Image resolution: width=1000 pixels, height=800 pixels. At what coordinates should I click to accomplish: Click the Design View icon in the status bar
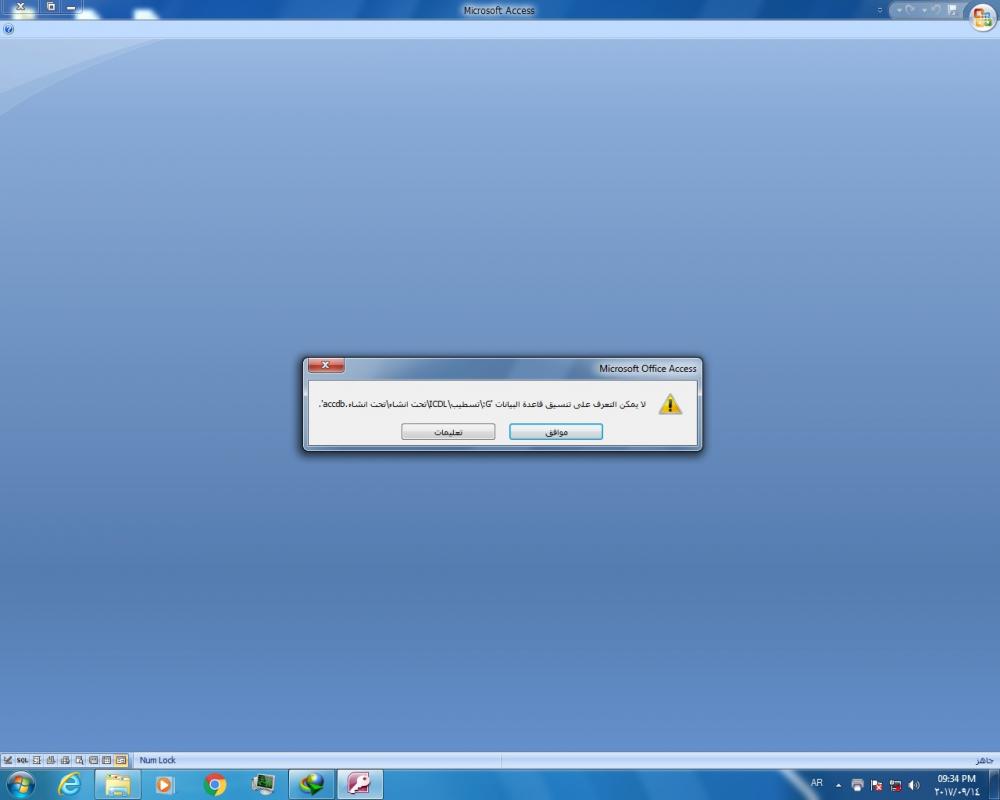(8, 760)
